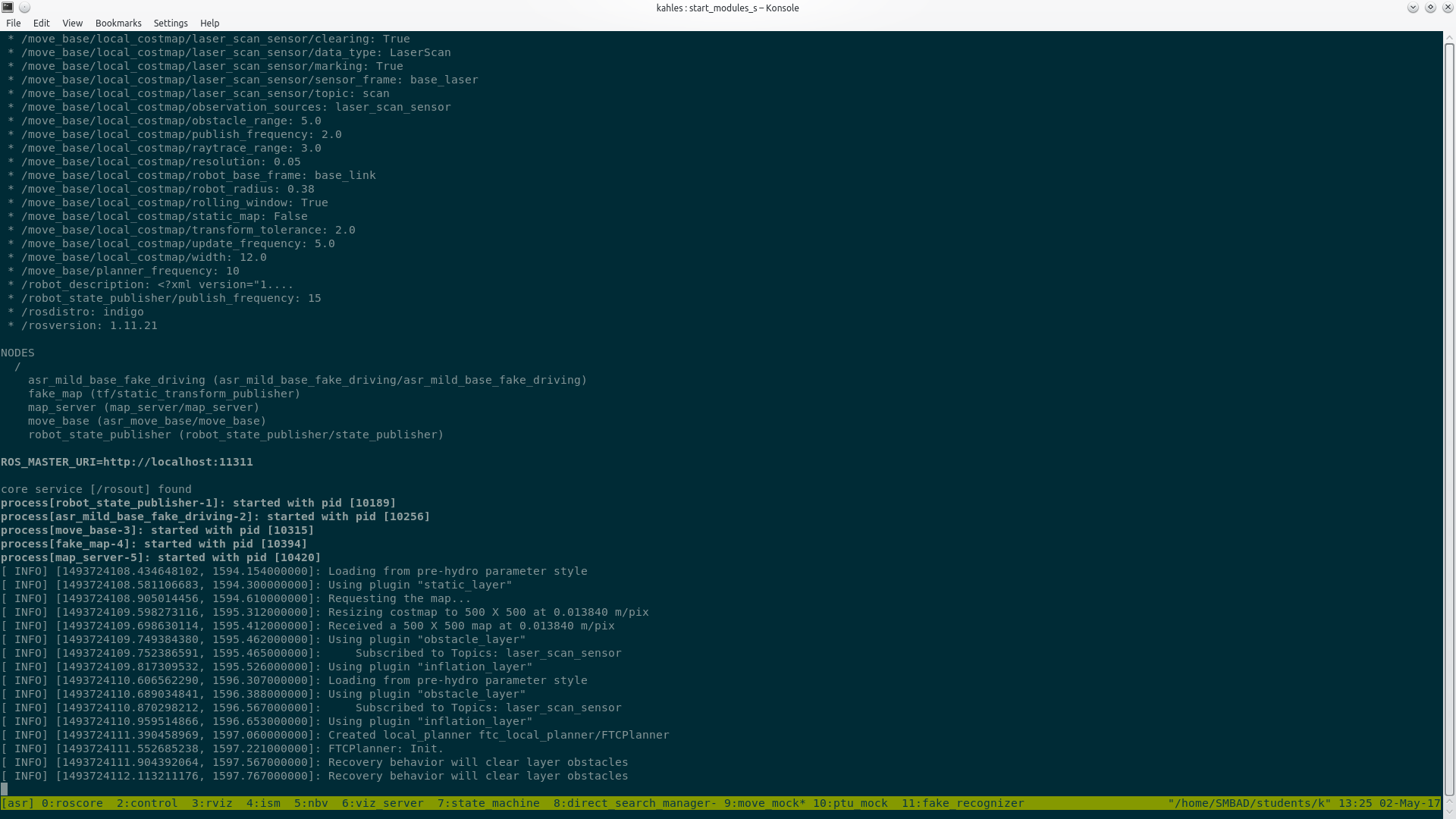Click the vertical scrollbar track
Viewport: 1456px width, 819px height.
(x=1449, y=417)
